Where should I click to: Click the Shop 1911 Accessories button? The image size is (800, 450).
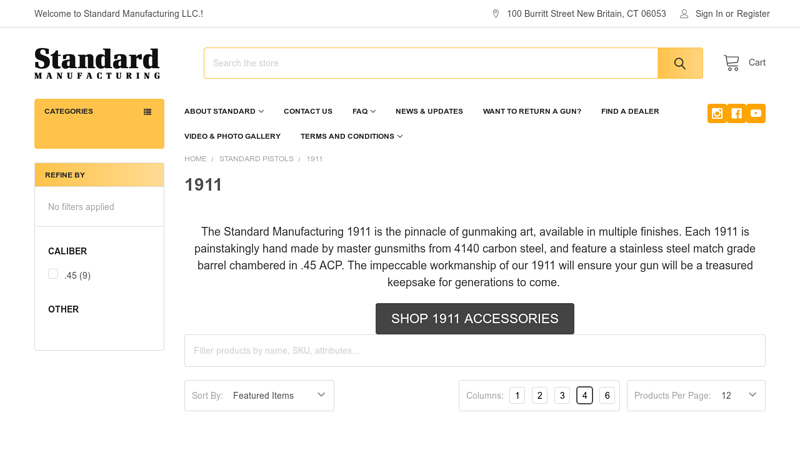tap(474, 319)
